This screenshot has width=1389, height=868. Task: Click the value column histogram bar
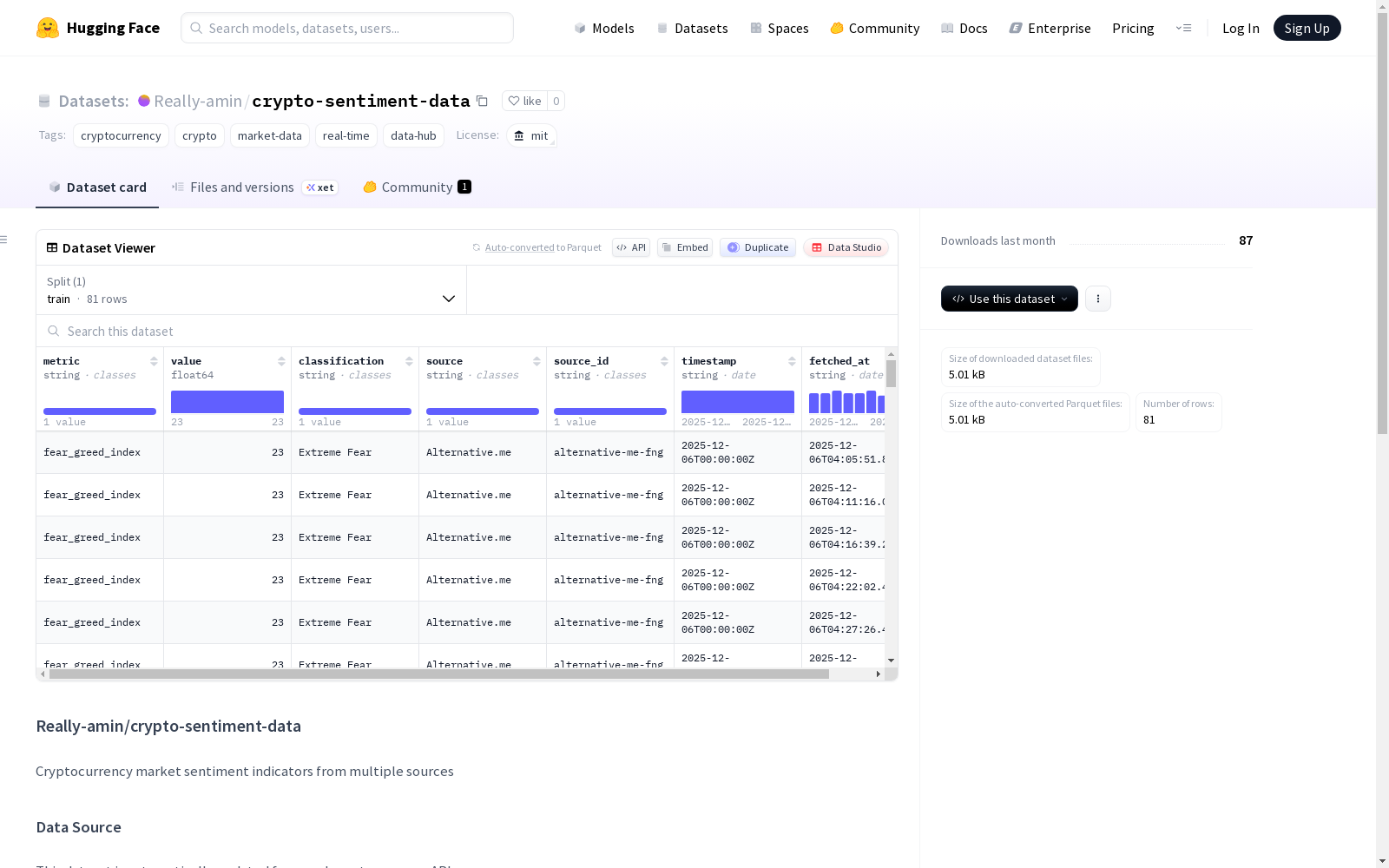point(227,402)
